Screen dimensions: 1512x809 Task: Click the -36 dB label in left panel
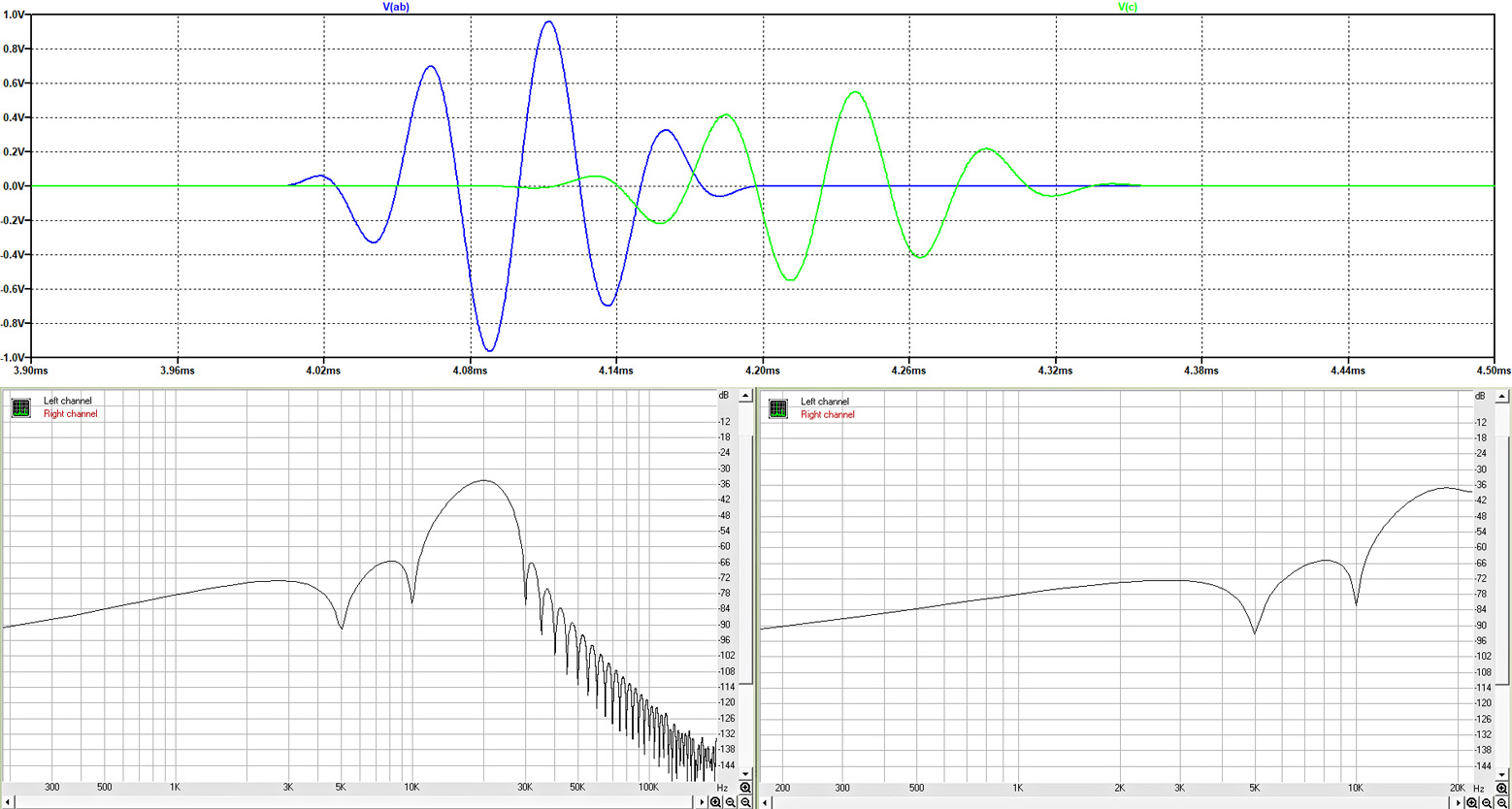[x=724, y=484]
